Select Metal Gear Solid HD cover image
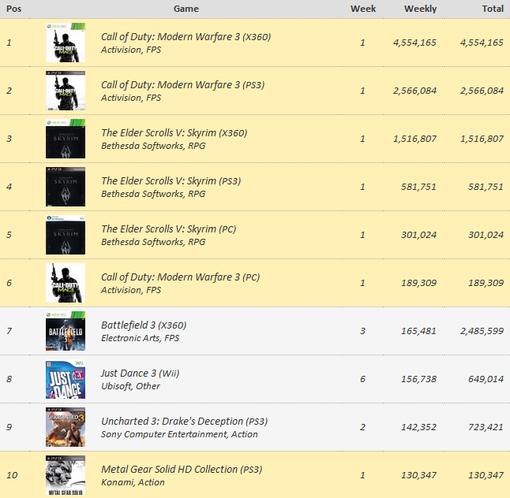 click(x=65, y=475)
